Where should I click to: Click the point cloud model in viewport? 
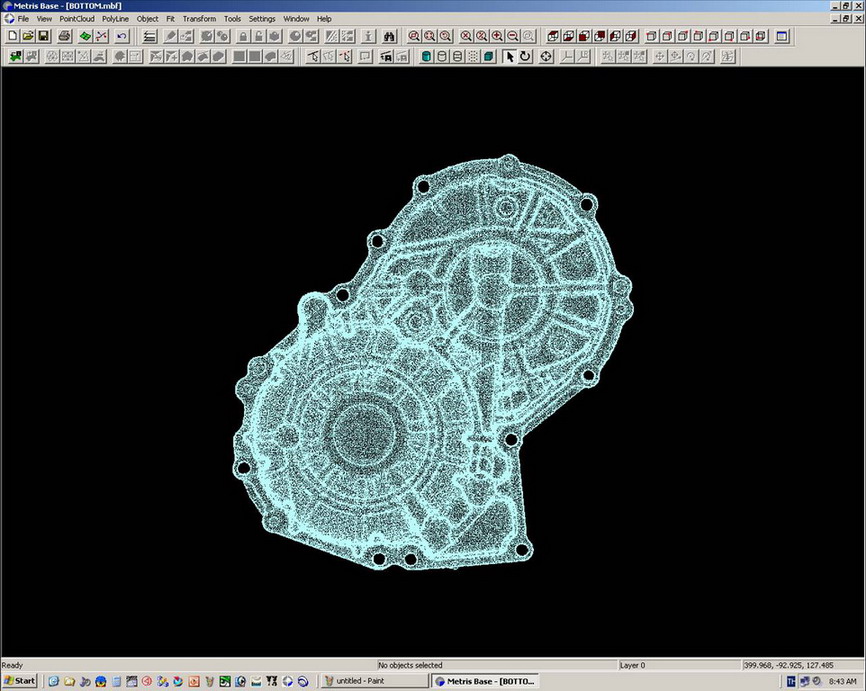point(433,362)
